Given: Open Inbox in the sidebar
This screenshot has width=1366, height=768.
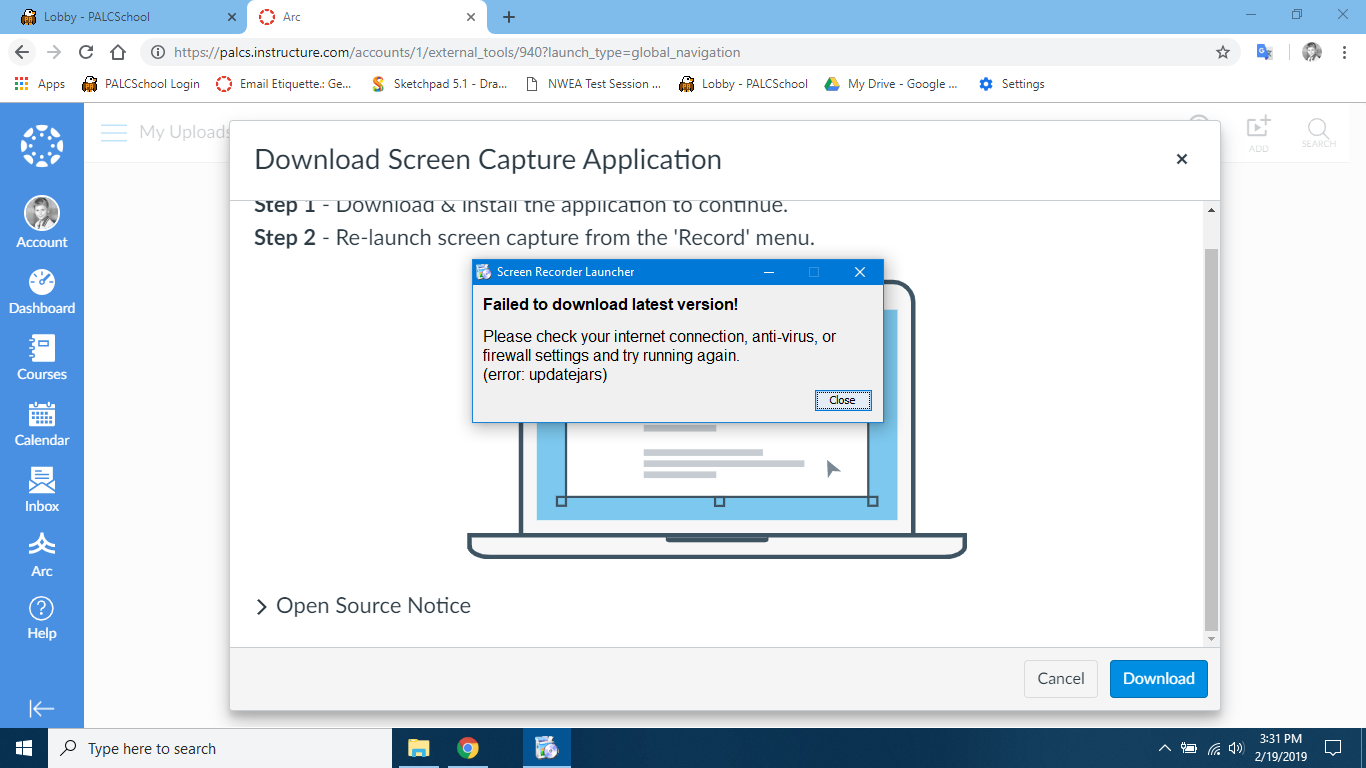Looking at the screenshot, I should pos(42,489).
